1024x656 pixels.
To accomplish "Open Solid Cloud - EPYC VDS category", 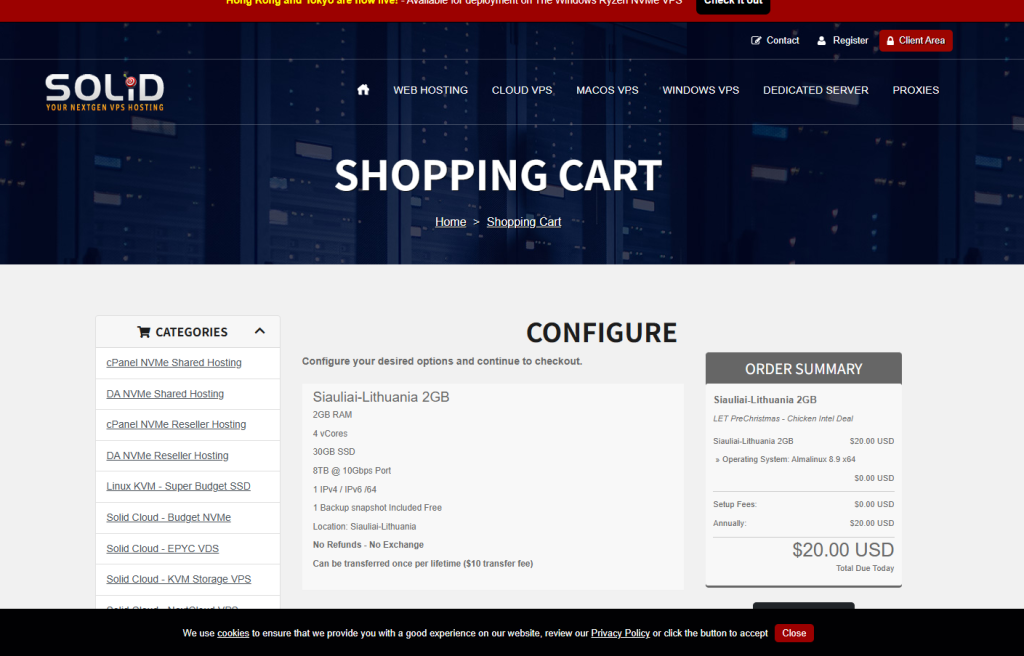I will 162,549.
